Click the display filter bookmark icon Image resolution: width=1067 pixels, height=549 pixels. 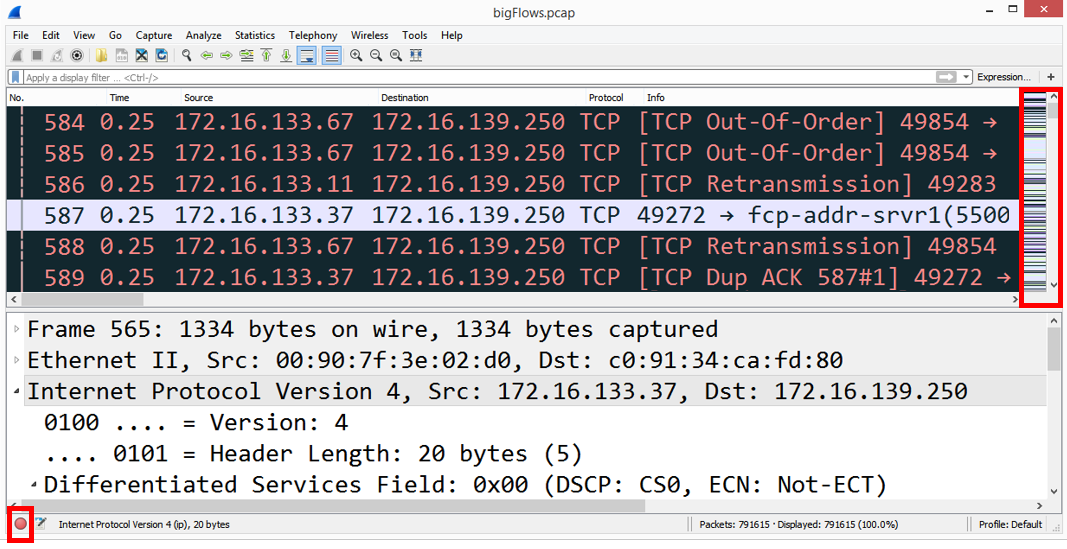(15, 77)
